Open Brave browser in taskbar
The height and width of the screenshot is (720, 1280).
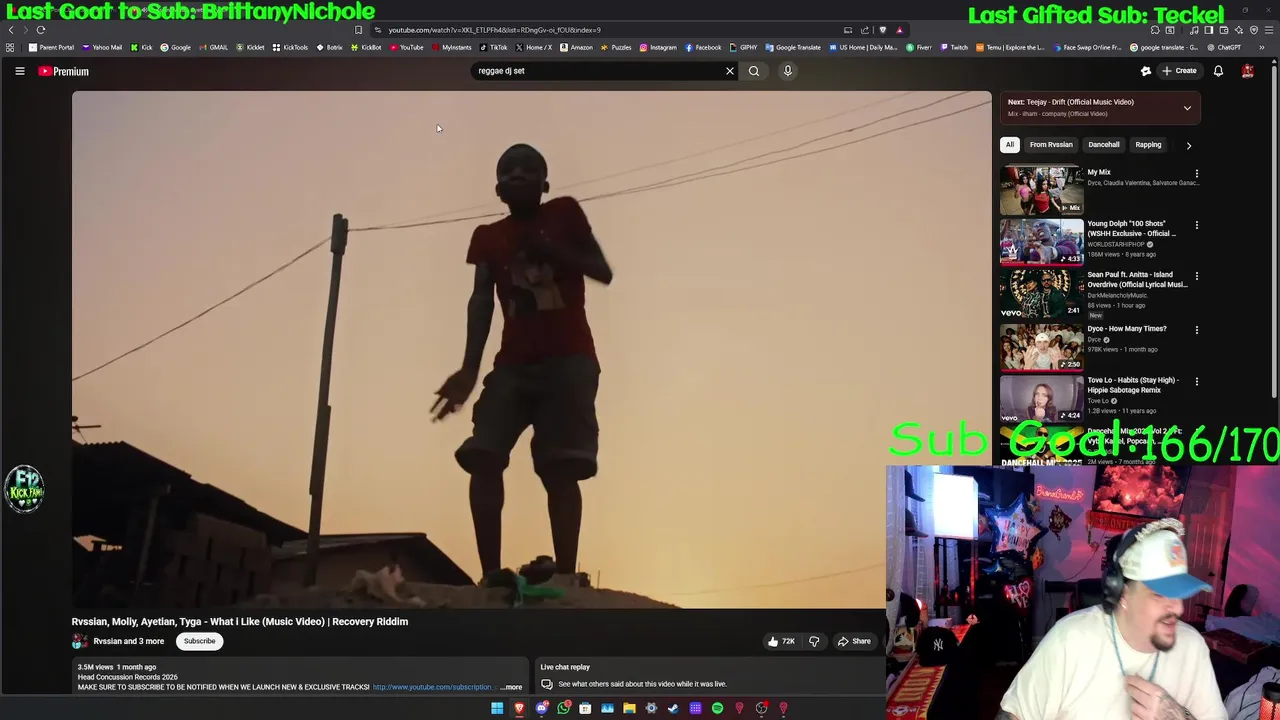[x=519, y=708]
